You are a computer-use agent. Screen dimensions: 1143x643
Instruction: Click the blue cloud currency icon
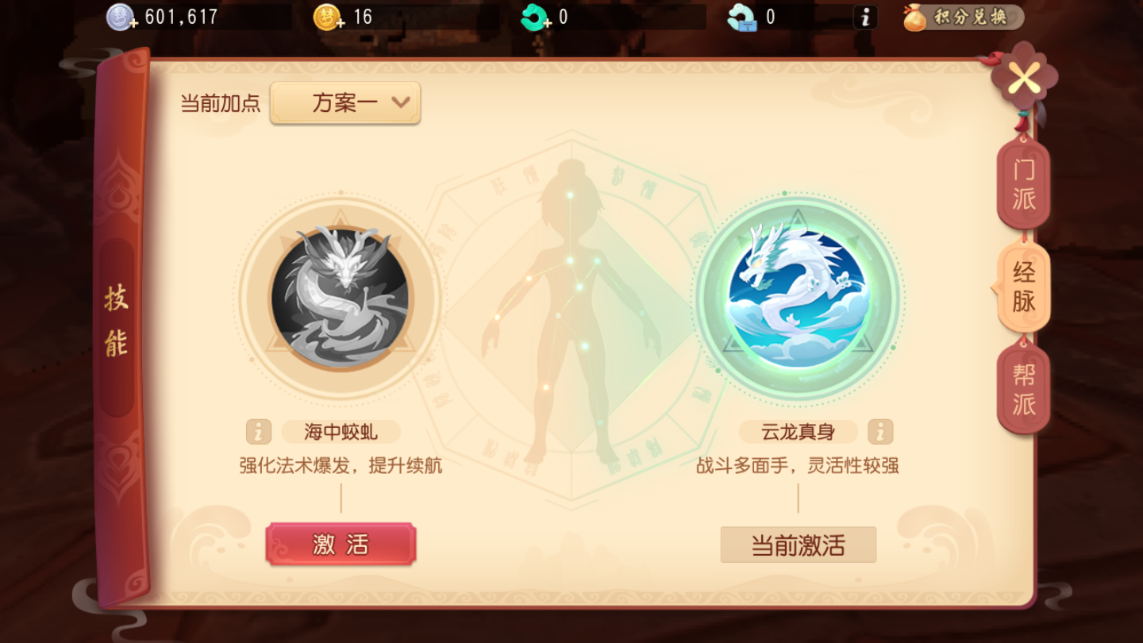click(742, 17)
